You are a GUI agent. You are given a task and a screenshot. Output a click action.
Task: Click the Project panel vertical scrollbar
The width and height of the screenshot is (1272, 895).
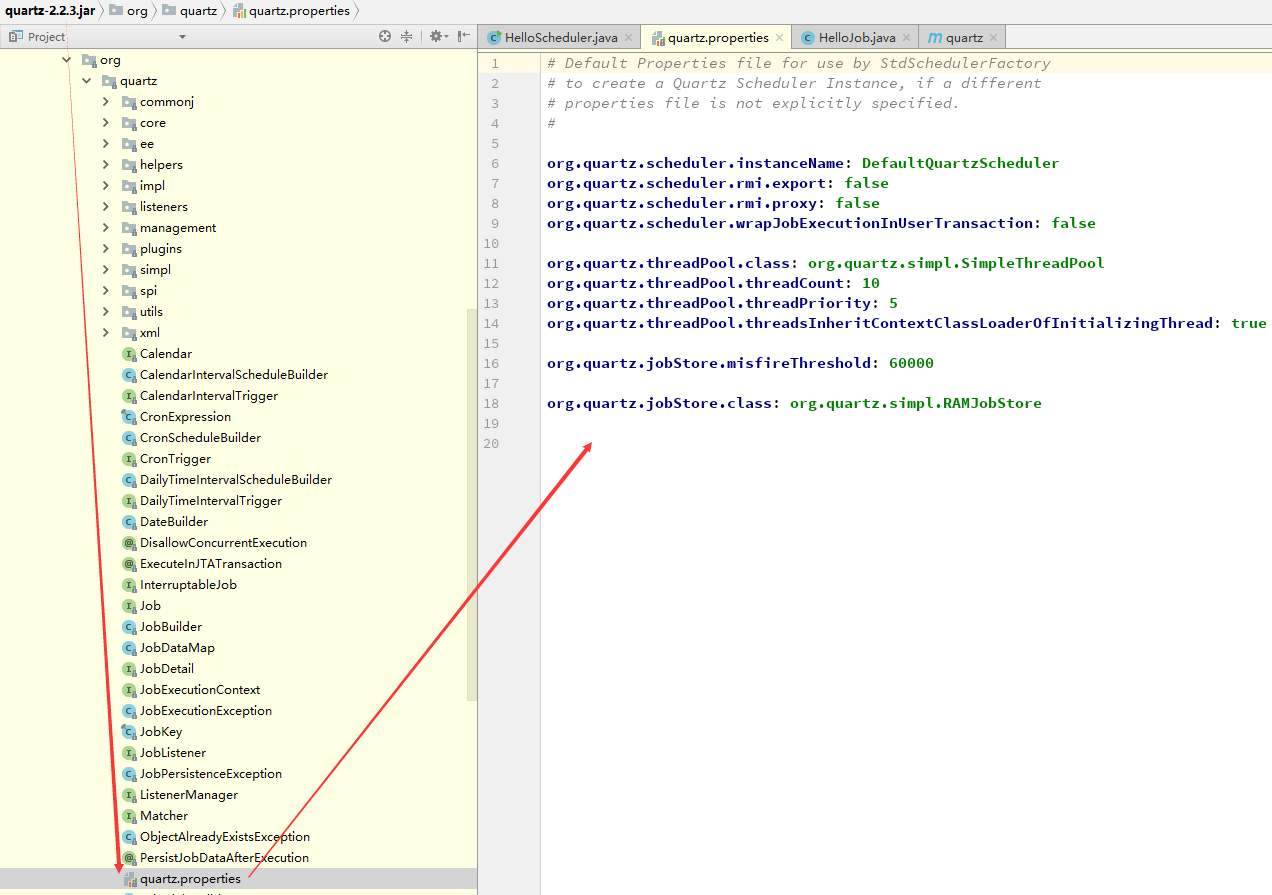click(x=472, y=504)
